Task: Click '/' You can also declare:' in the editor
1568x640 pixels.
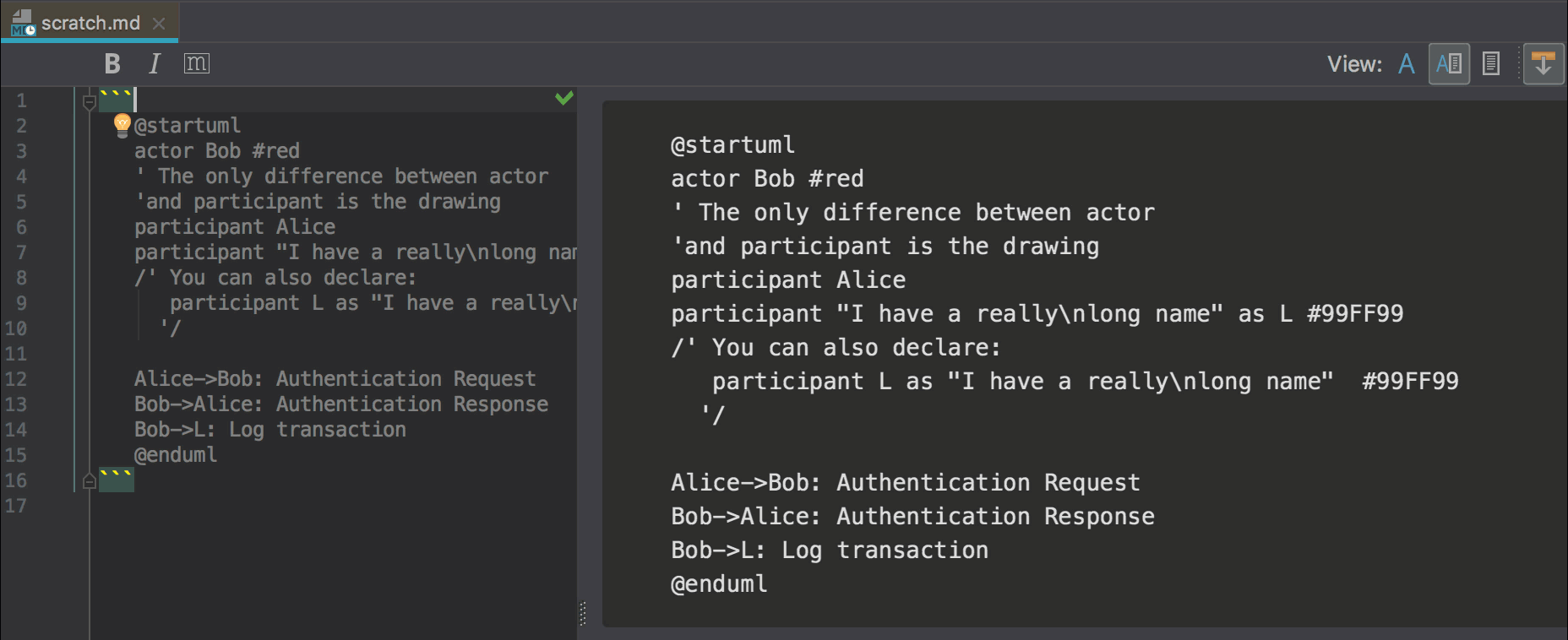Action: pyautogui.click(x=275, y=278)
